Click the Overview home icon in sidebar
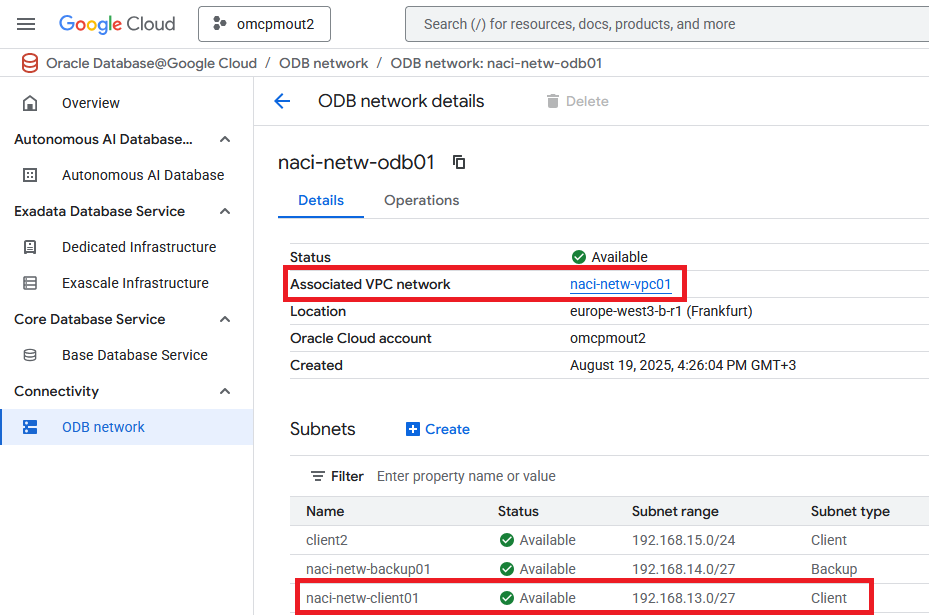 pyautogui.click(x=30, y=103)
